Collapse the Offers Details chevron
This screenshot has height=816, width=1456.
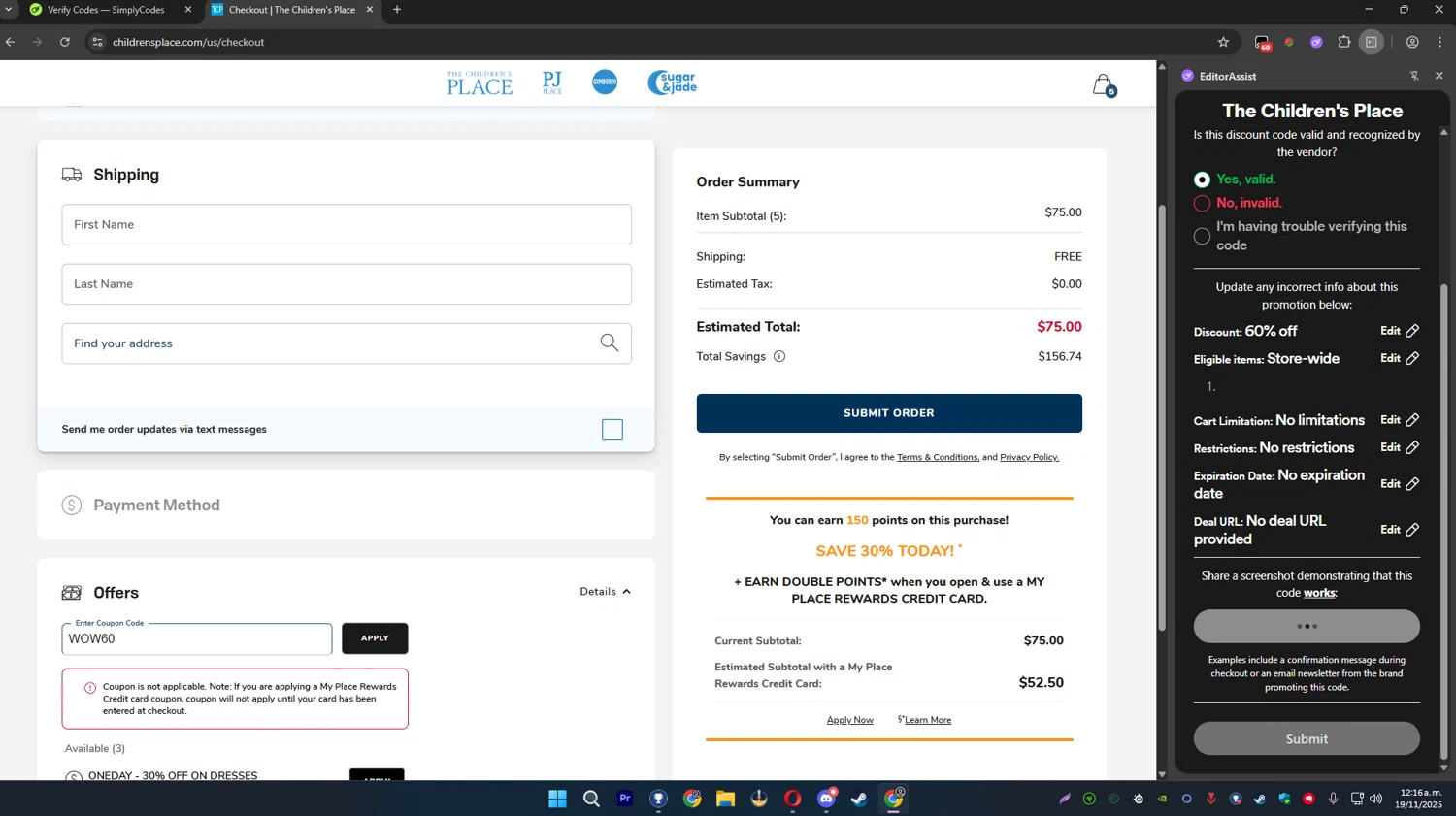(627, 592)
